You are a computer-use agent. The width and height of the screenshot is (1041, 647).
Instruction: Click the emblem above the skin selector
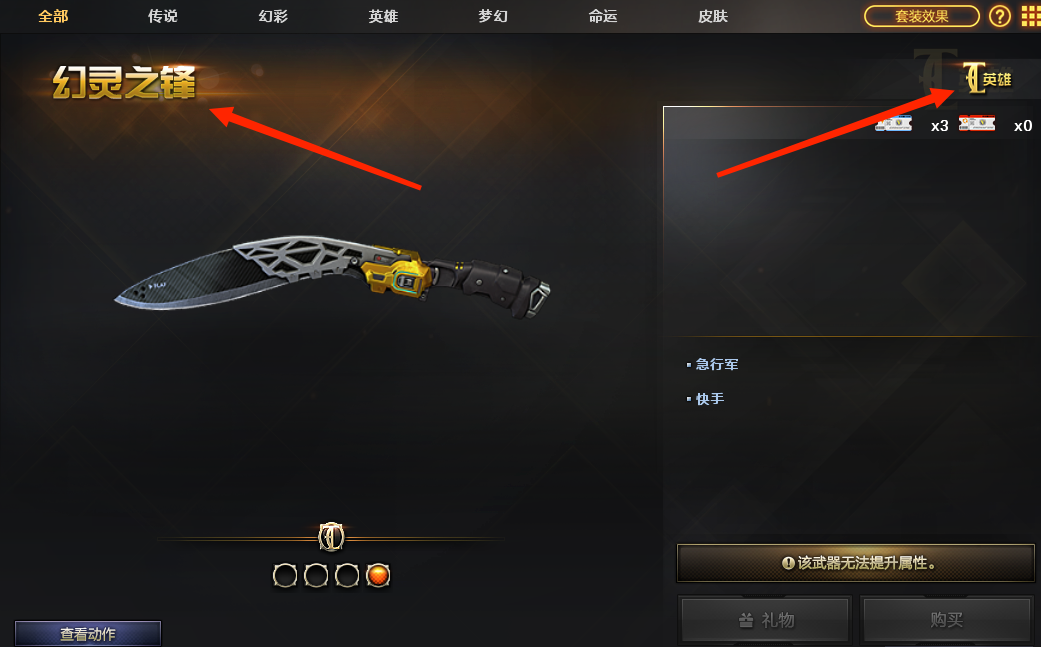click(331, 537)
